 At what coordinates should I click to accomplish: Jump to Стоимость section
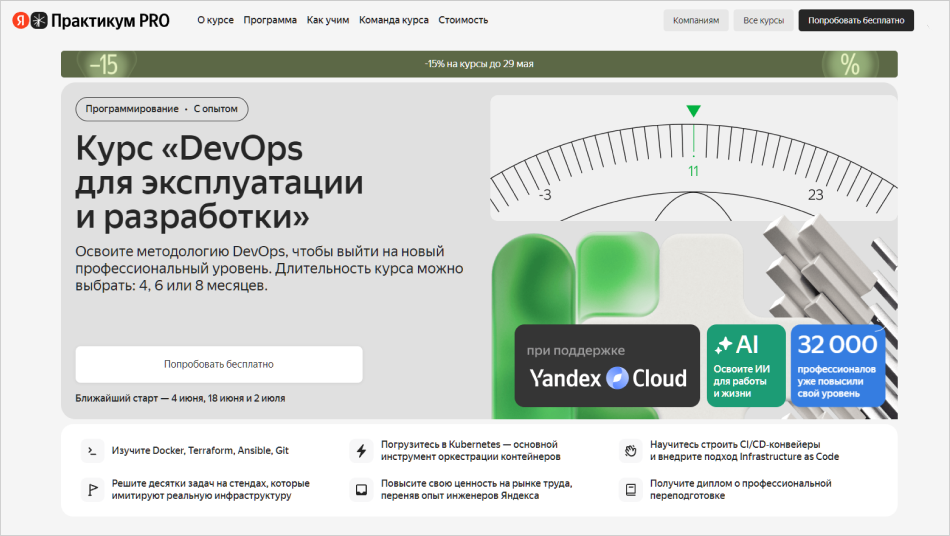coord(463,20)
